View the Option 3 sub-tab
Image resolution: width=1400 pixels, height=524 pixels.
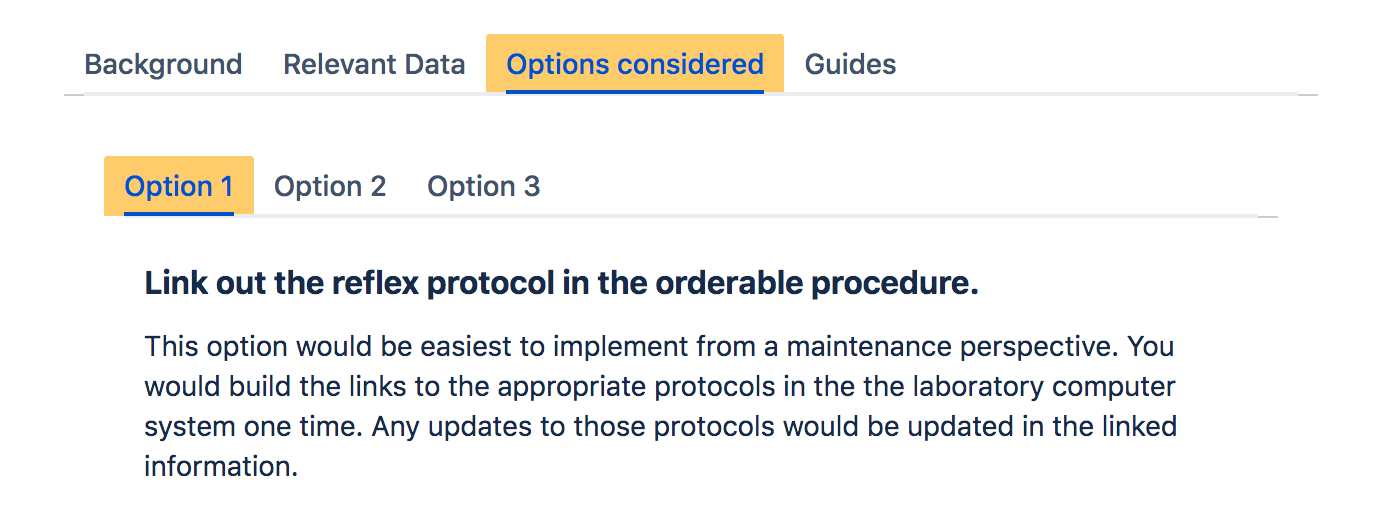point(484,187)
